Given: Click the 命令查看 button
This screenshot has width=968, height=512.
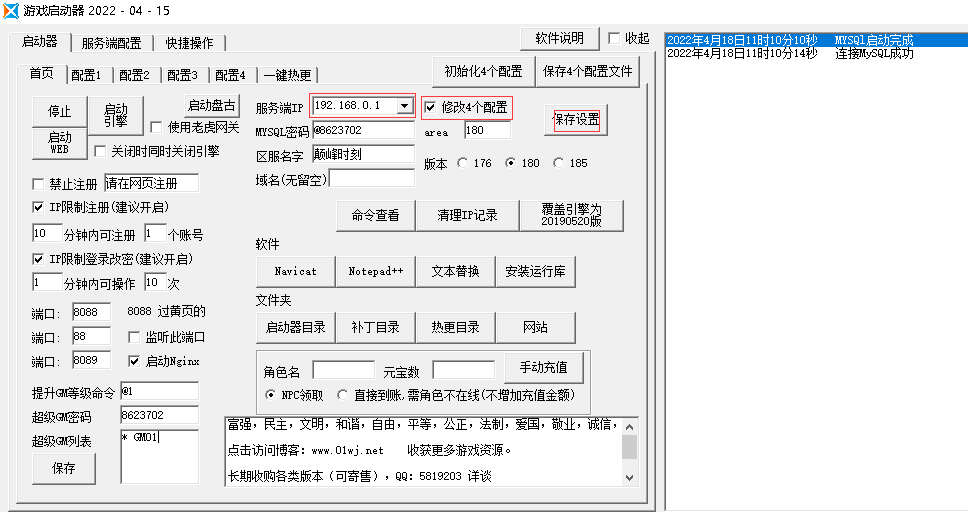Looking at the screenshot, I should pyautogui.click(x=375, y=216).
